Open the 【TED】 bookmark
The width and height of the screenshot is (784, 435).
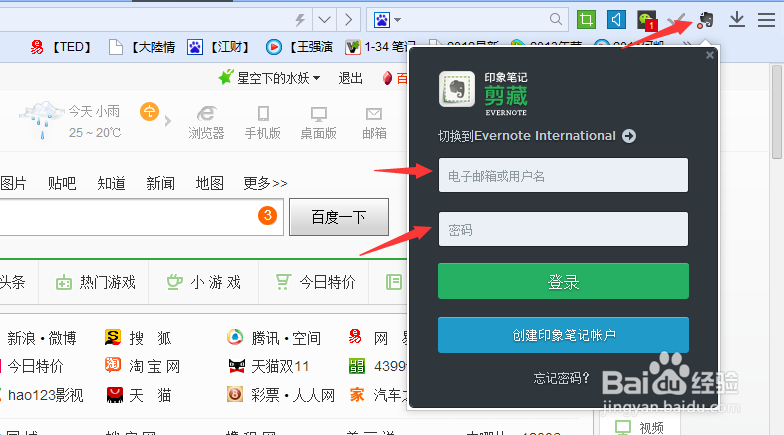[61, 47]
